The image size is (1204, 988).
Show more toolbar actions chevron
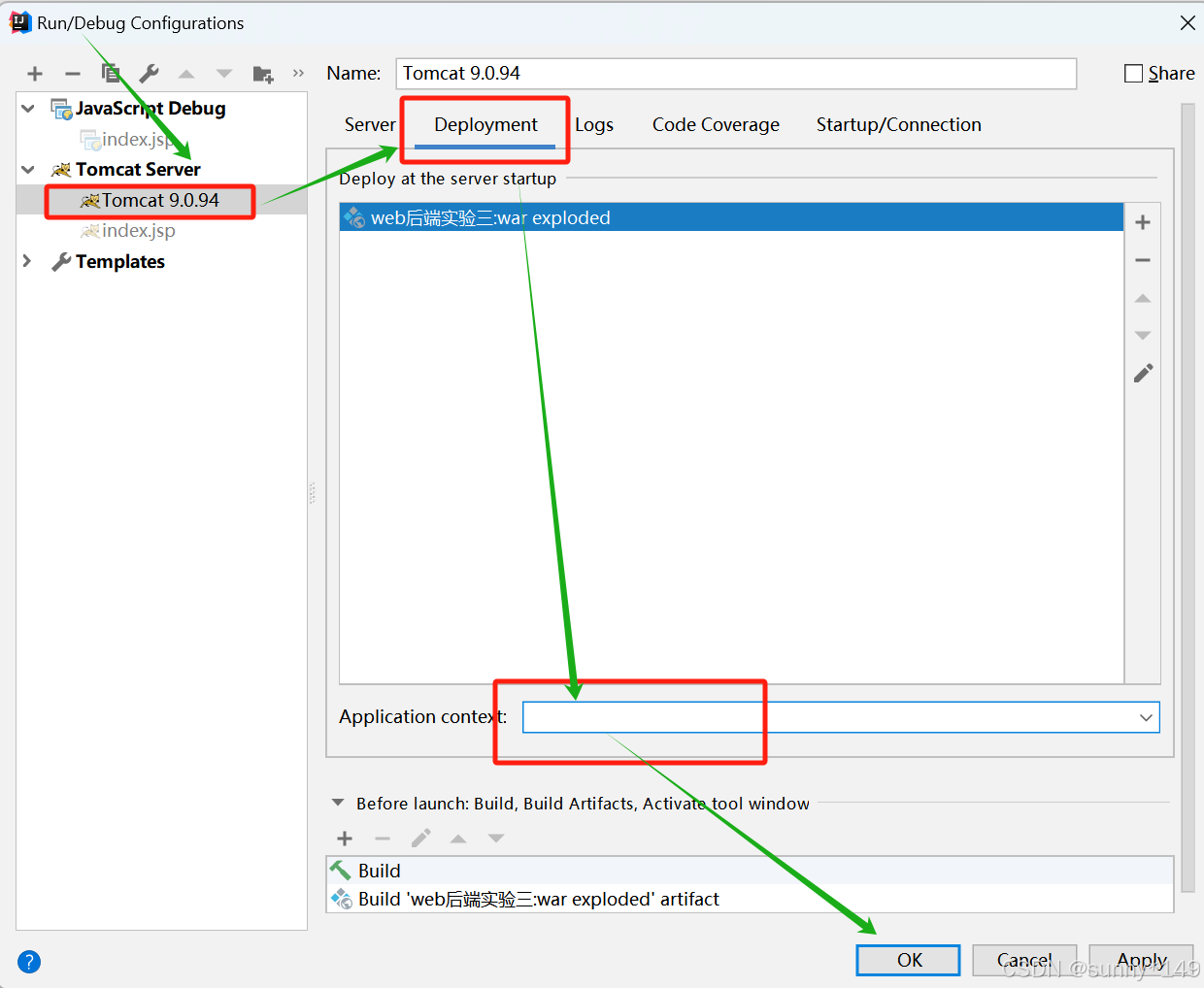pyautogui.click(x=298, y=73)
